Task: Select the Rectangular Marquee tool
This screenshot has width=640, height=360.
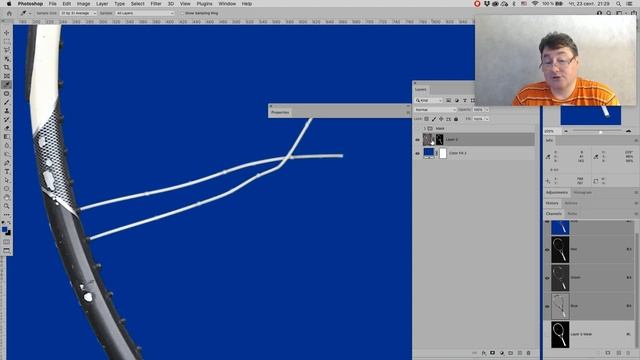Action: 7,41
